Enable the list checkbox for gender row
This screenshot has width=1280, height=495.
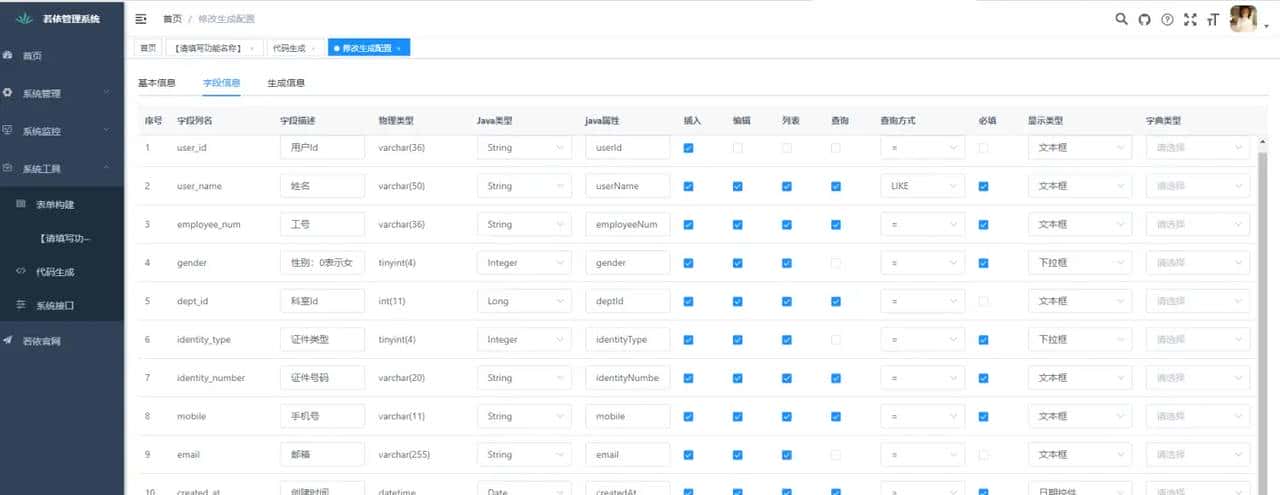pyautogui.click(x=787, y=263)
